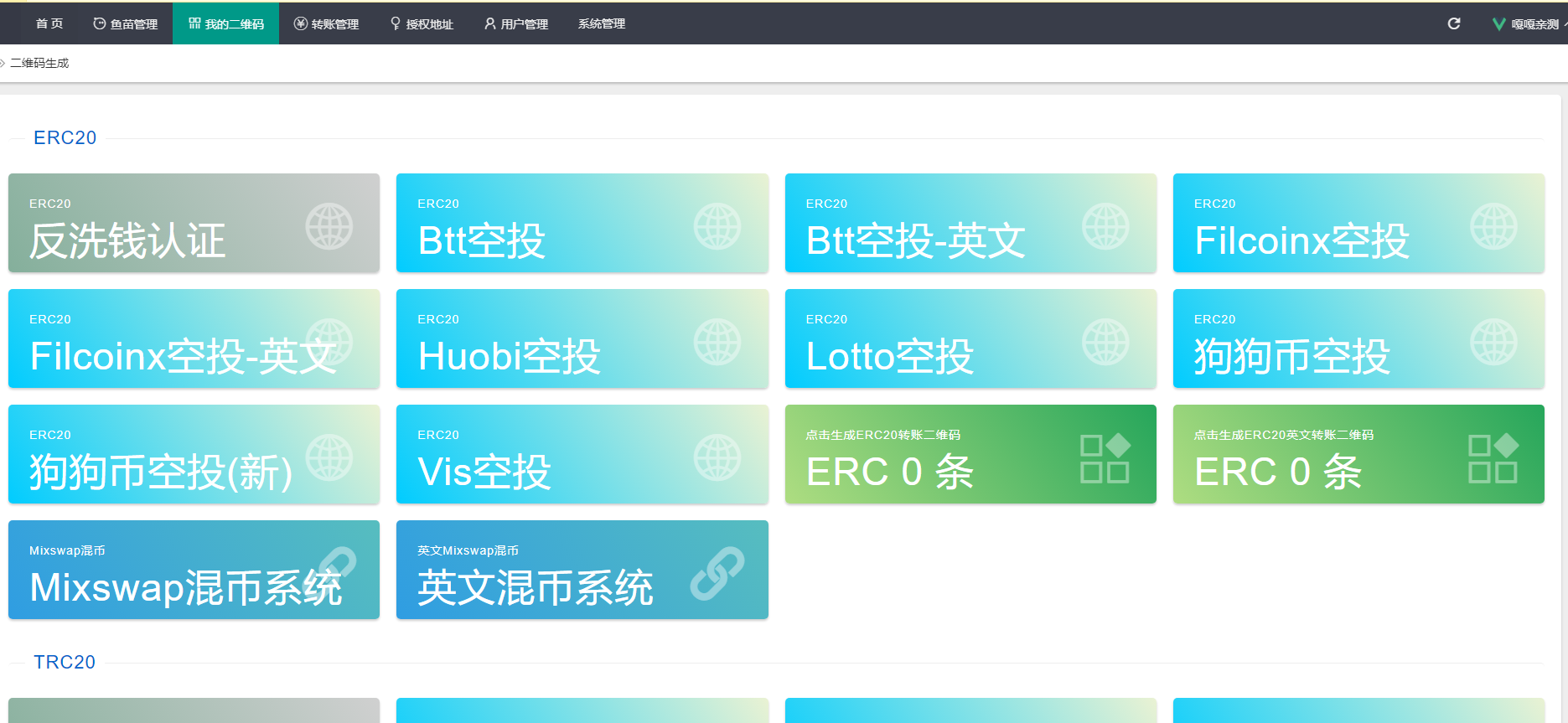
Task: Click the 用户管理 person icon
Action: click(490, 23)
